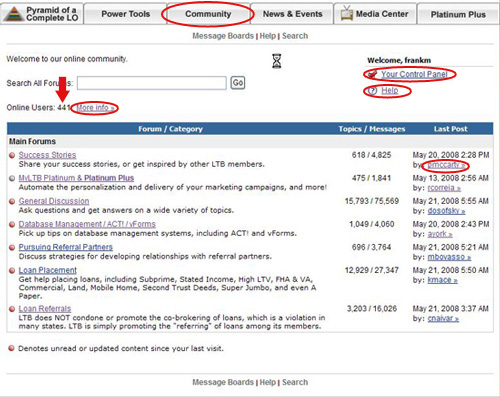Click the Go search button
This screenshot has height=397, width=500.
click(x=238, y=83)
